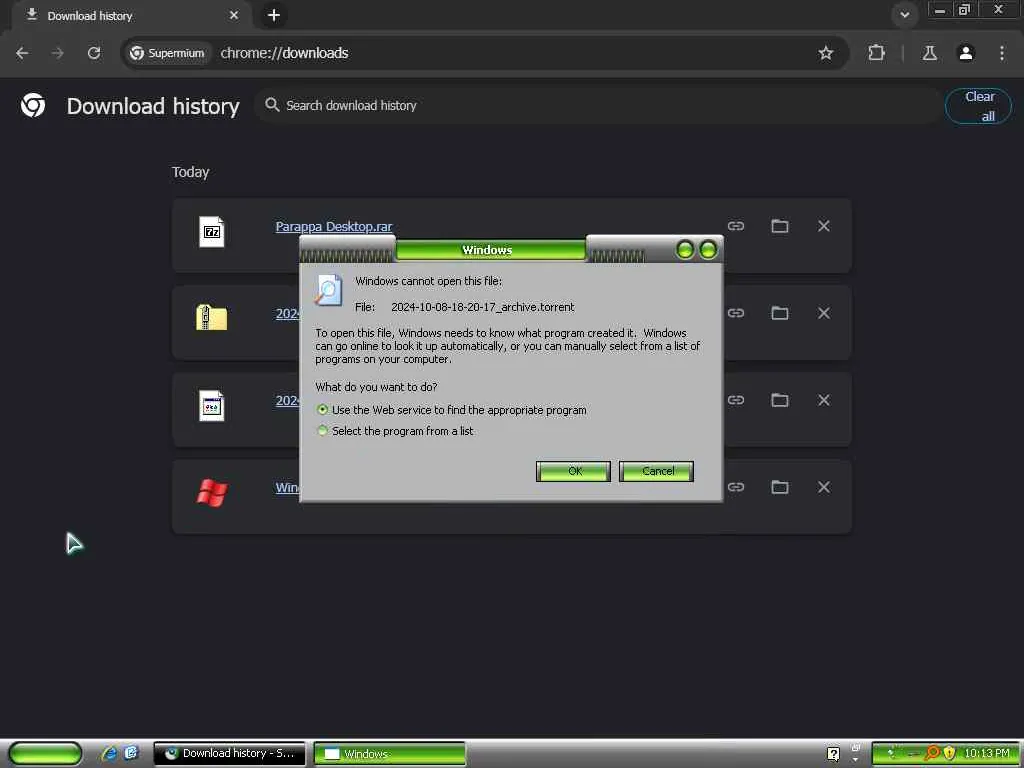Reload the downloads page
Viewport: 1024px width, 768px height.
click(94, 53)
